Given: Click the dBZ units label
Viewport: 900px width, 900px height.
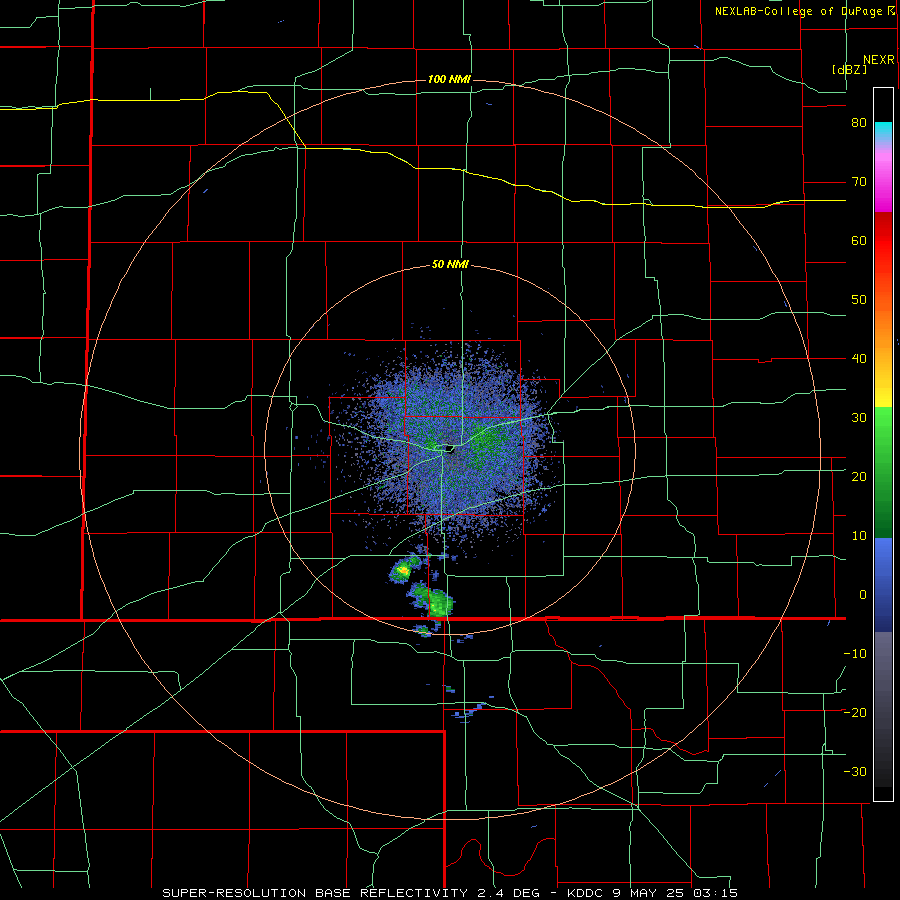Looking at the screenshot, I should (849, 69).
